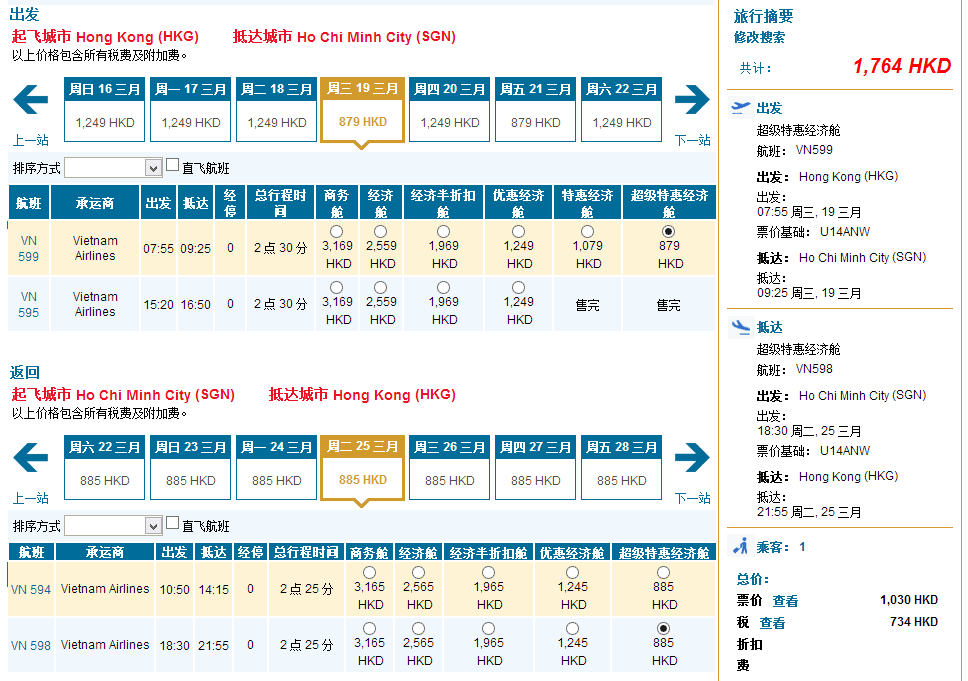Screen dimensions: 968x681
Task: Click the view link next to tax (税)
Action: [x=772, y=622]
